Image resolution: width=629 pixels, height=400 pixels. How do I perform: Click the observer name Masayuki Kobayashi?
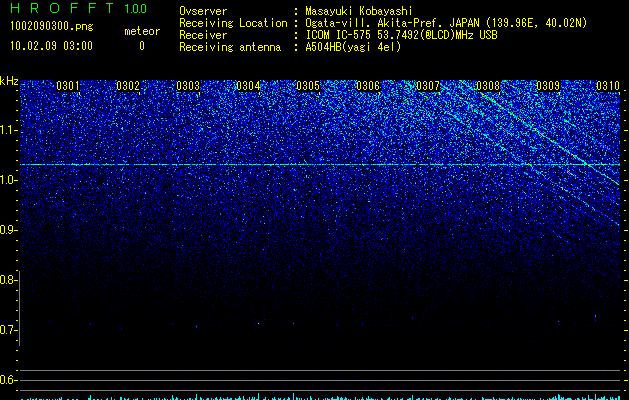coord(358,11)
